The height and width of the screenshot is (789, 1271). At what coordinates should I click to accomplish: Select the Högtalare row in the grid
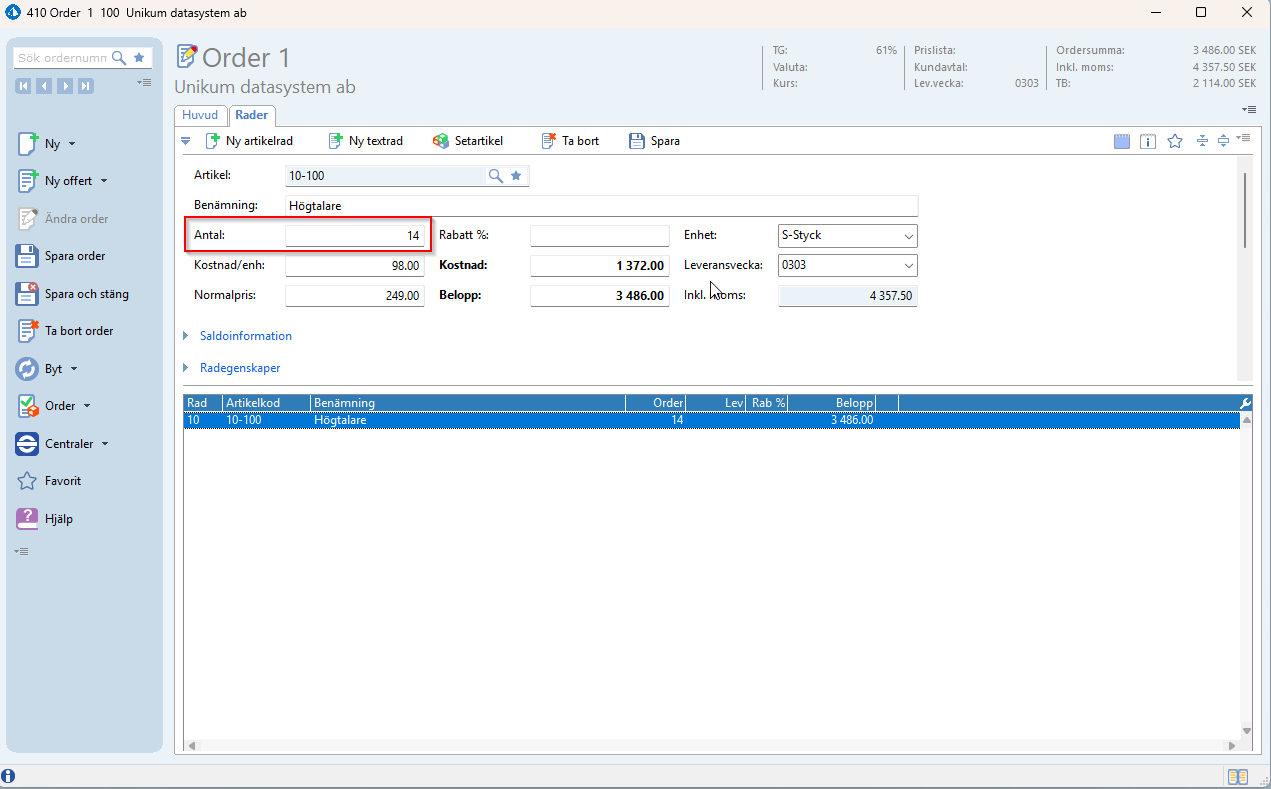pyautogui.click(x=340, y=420)
